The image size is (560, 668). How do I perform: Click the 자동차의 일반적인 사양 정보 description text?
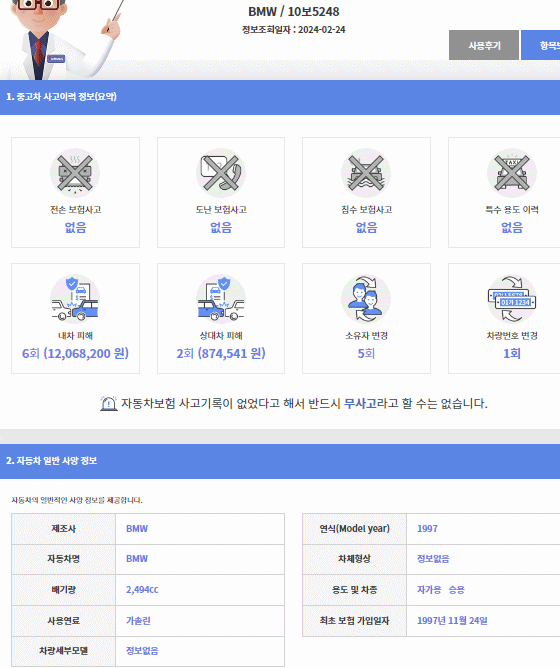tap(77, 500)
